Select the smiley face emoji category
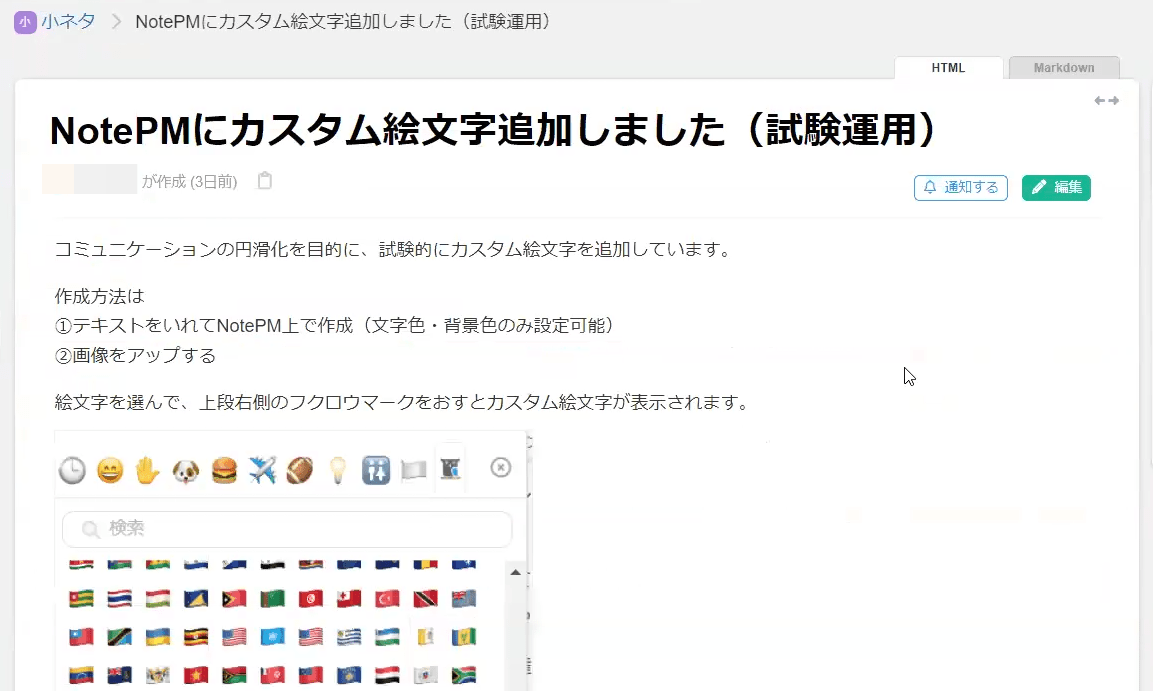 click(x=110, y=470)
